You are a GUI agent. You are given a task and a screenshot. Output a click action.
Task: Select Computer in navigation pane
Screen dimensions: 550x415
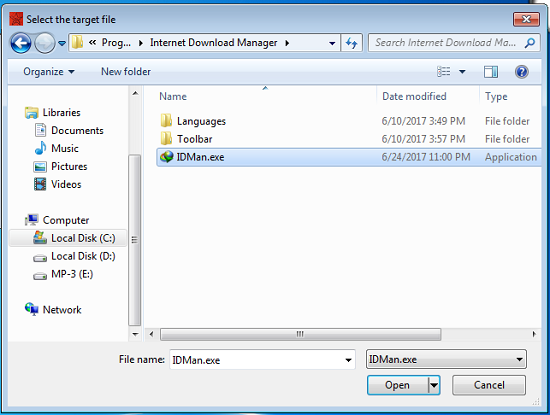click(66, 220)
